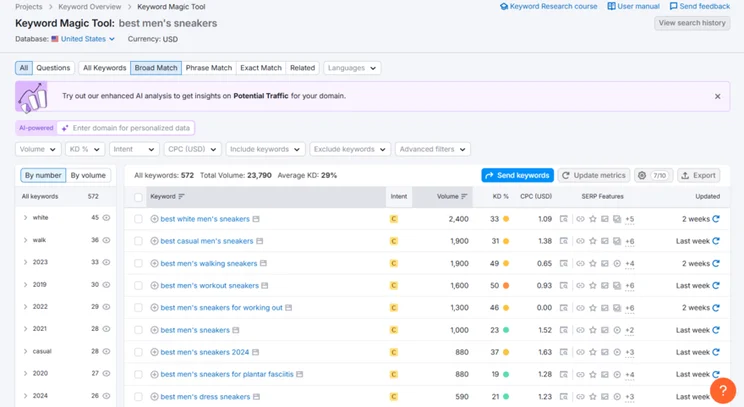Viewport: 744px width, 407px height.
Task: Refresh metrics for best men's walking sneakers row
Action: point(716,263)
